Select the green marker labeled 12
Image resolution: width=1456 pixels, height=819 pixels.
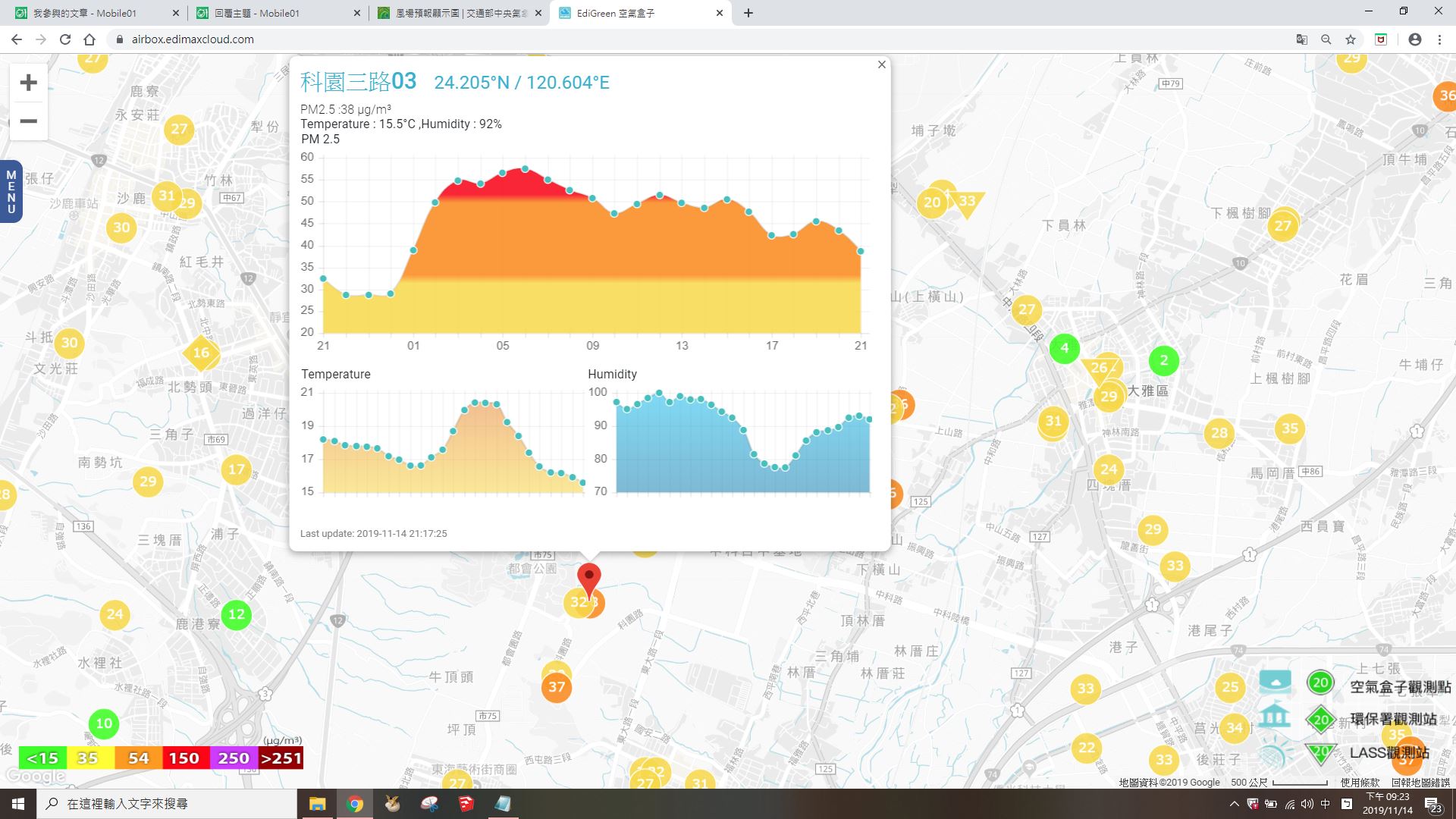click(x=237, y=614)
